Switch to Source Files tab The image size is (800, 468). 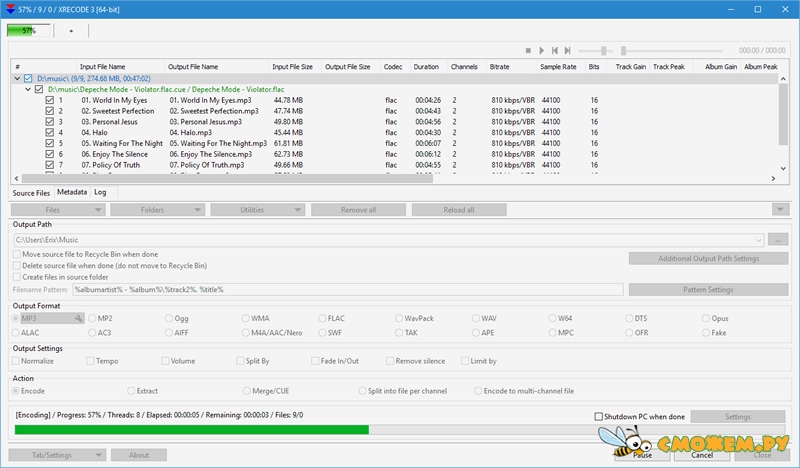point(31,193)
